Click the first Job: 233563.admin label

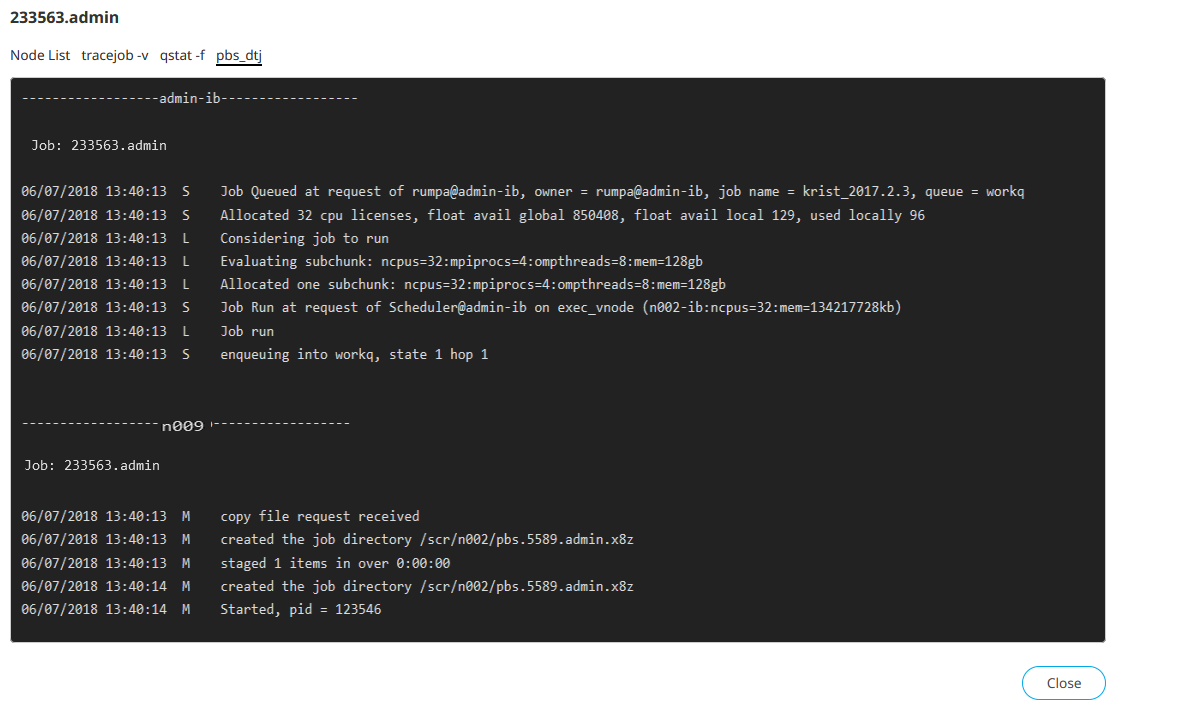(x=99, y=145)
